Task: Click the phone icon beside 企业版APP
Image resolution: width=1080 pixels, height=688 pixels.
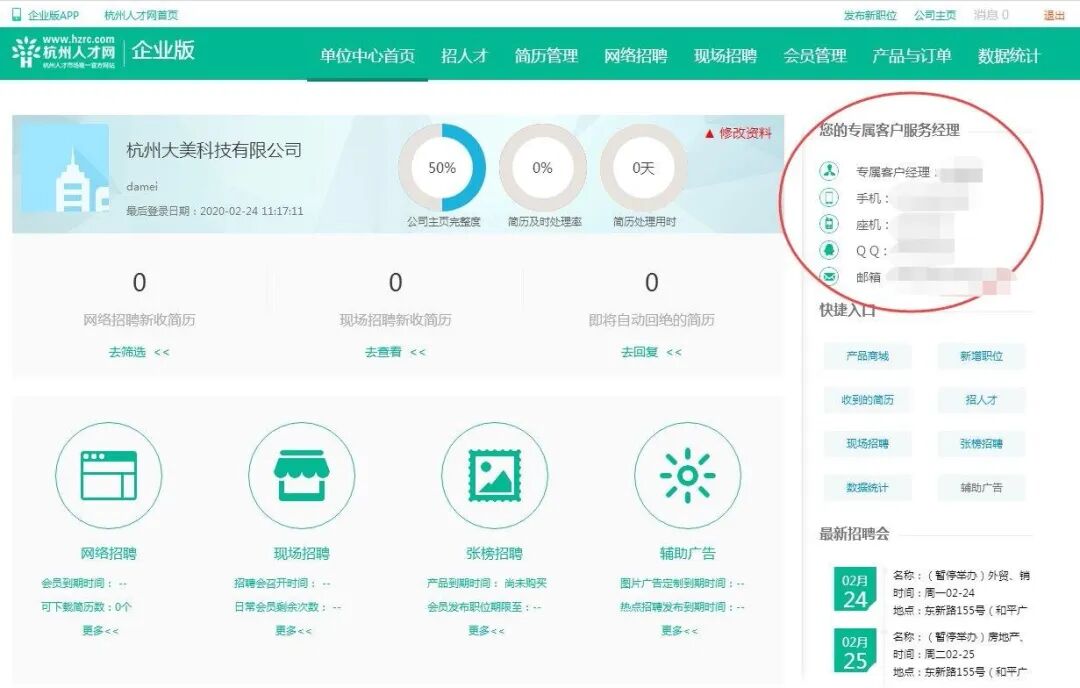Action: coord(17,14)
